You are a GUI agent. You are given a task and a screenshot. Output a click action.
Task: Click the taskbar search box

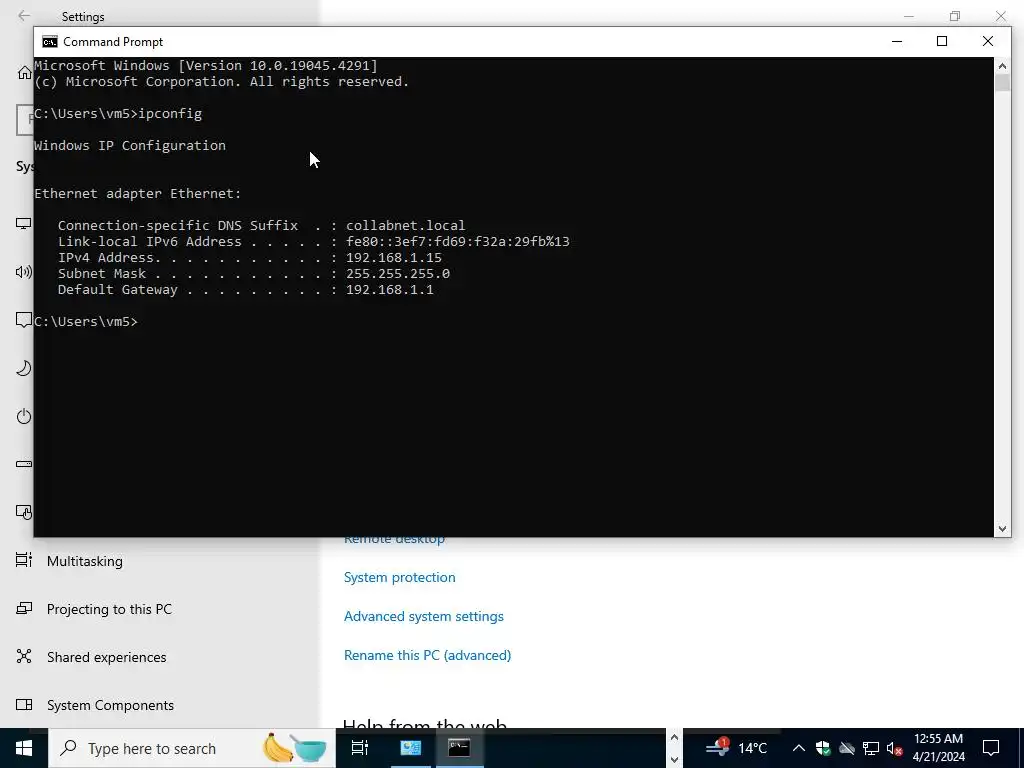pyautogui.click(x=192, y=748)
